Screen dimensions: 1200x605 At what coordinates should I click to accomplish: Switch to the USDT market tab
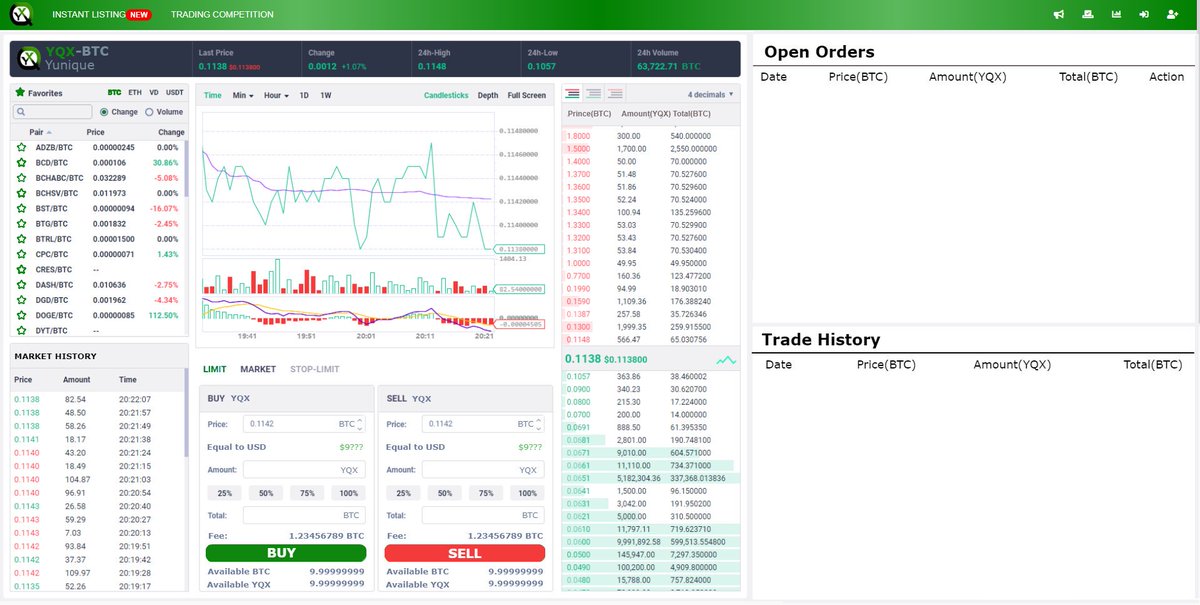point(175,93)
